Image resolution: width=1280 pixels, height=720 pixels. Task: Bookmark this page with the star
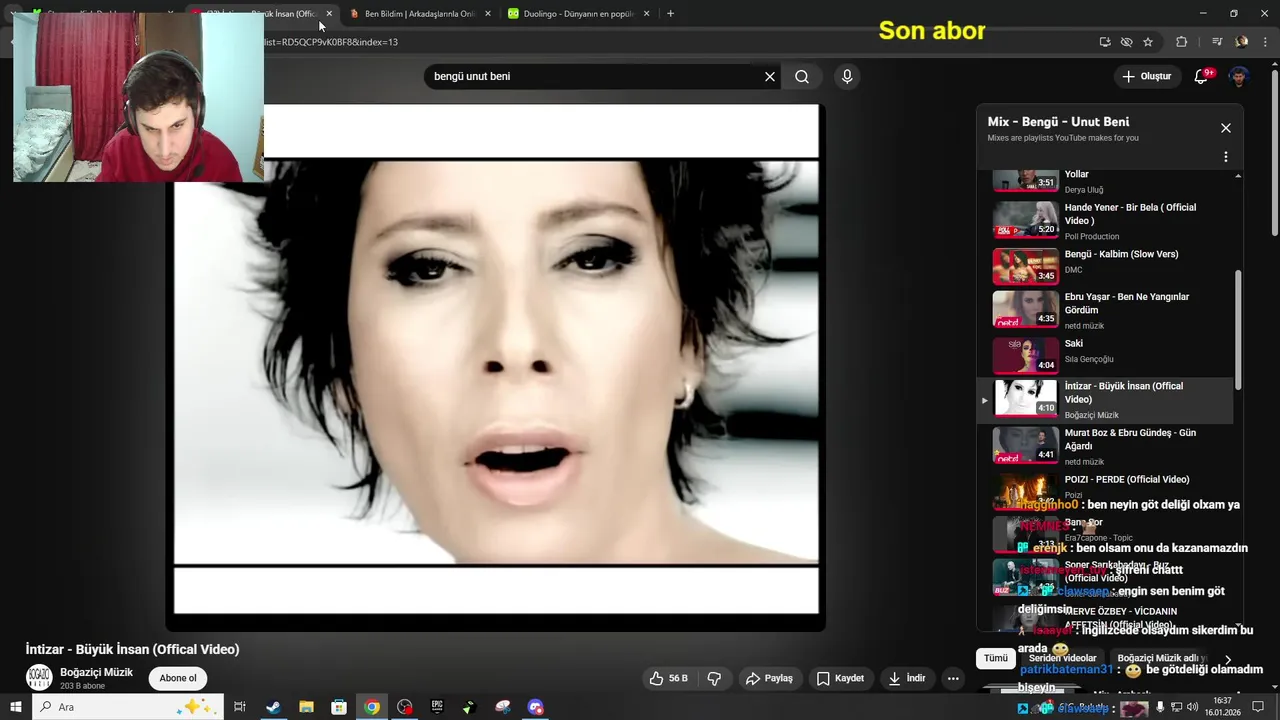tap(1148, 42)
